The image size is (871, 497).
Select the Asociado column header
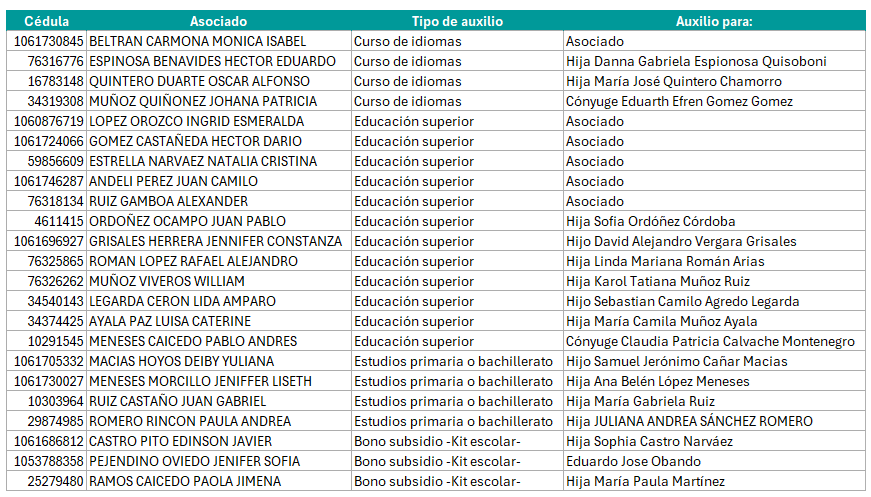point(218,21)
